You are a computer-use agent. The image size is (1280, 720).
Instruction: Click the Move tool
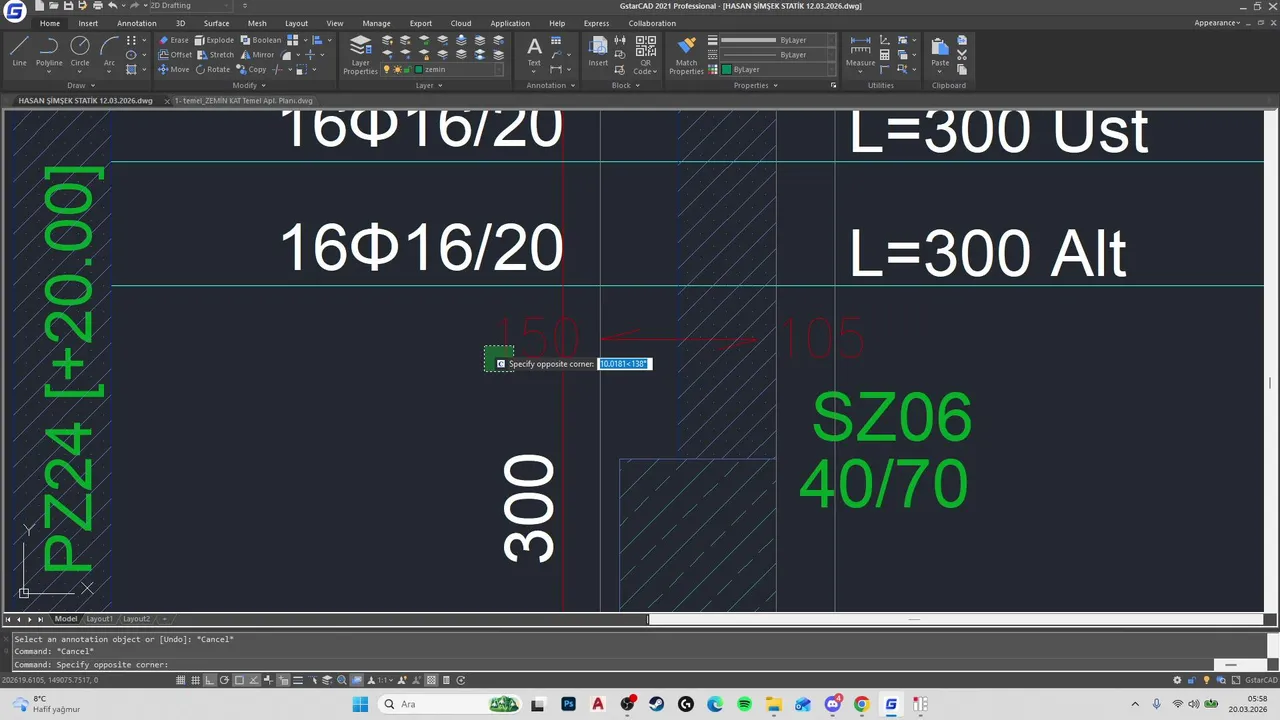(x=174, y=70)
